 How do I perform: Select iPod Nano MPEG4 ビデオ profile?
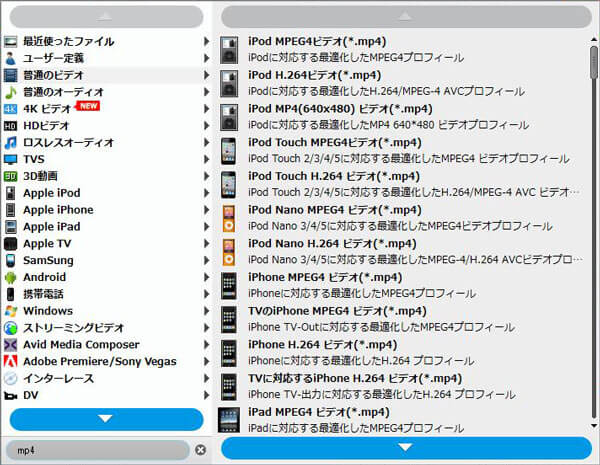coord(401,218)
